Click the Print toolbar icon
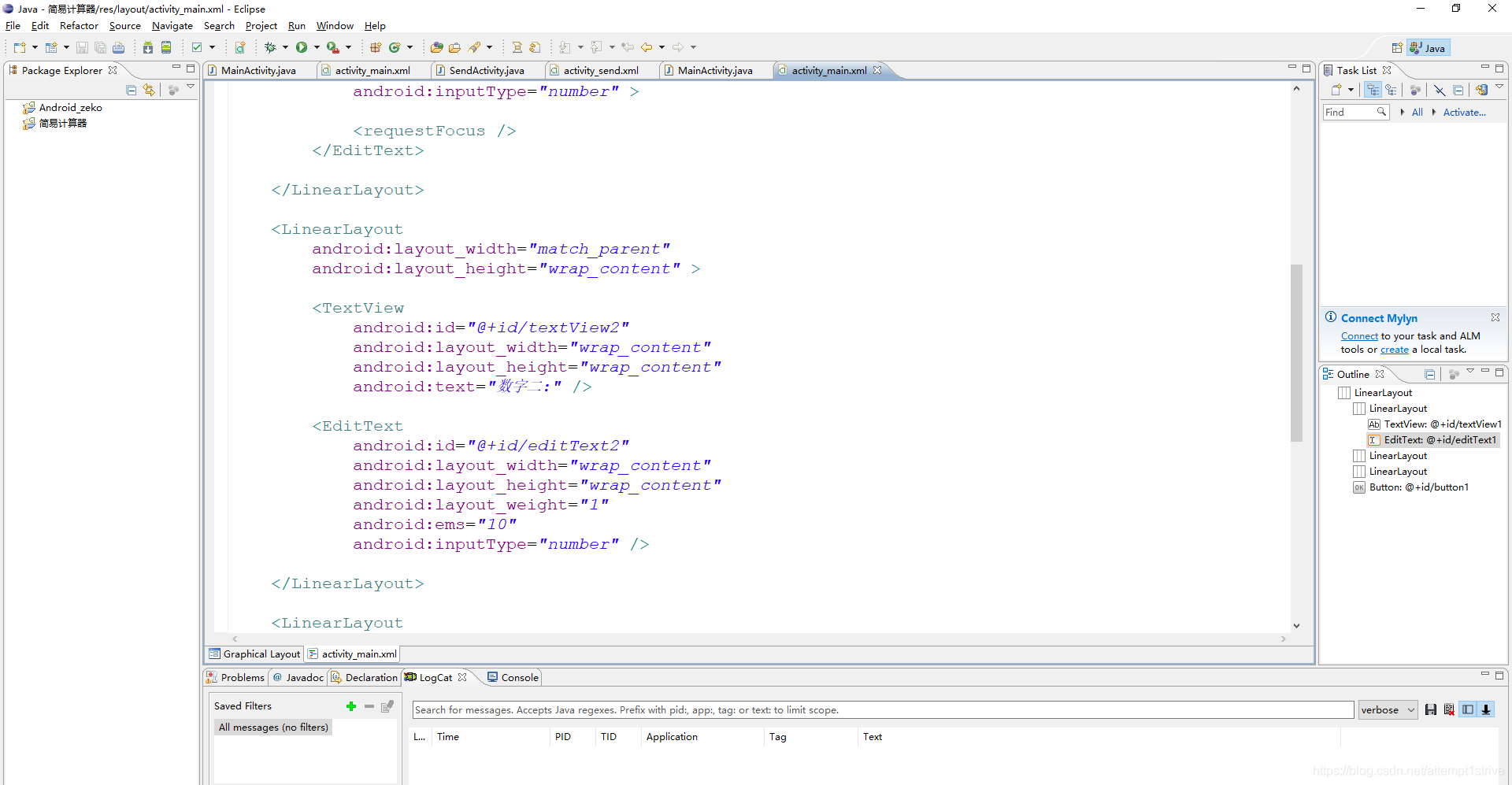The image size is (1512, 785). tap(118, 47)
